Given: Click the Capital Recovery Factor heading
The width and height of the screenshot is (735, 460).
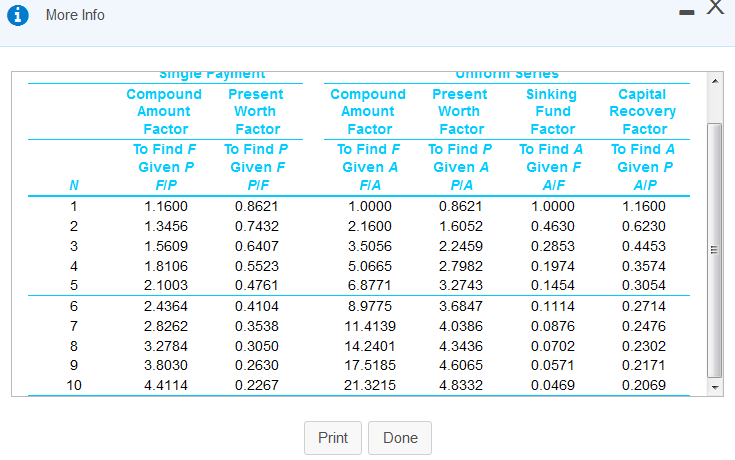Looking at the screenshot, I should pyautogui.click(x=643, y=112).
